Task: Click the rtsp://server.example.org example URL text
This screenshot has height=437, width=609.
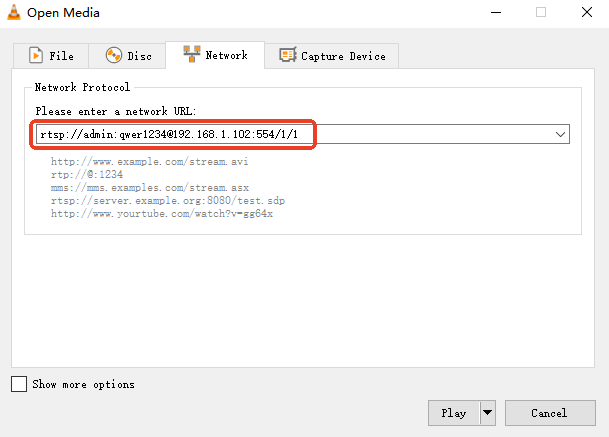Action: 168,201
